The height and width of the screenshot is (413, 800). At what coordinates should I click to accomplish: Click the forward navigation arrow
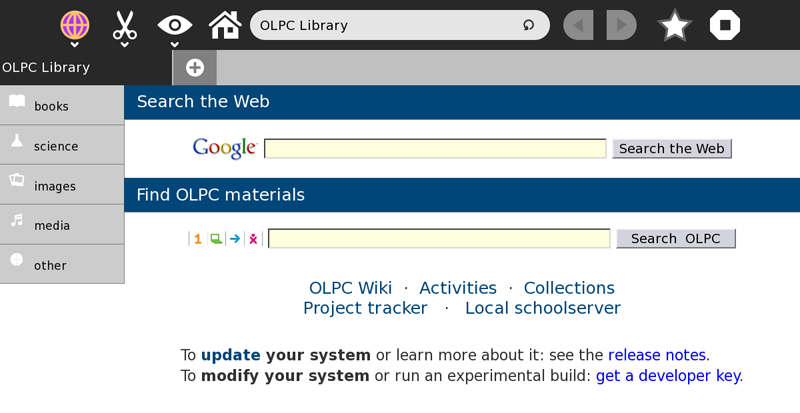pyautogui.click(x=621, y=25)
